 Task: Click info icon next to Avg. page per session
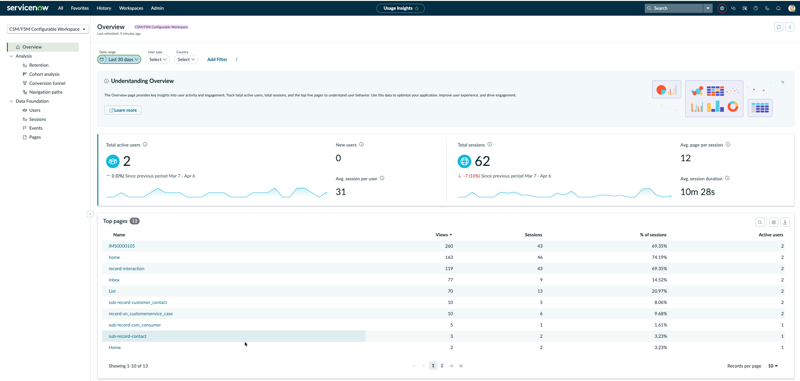click(x=728, y=144)
